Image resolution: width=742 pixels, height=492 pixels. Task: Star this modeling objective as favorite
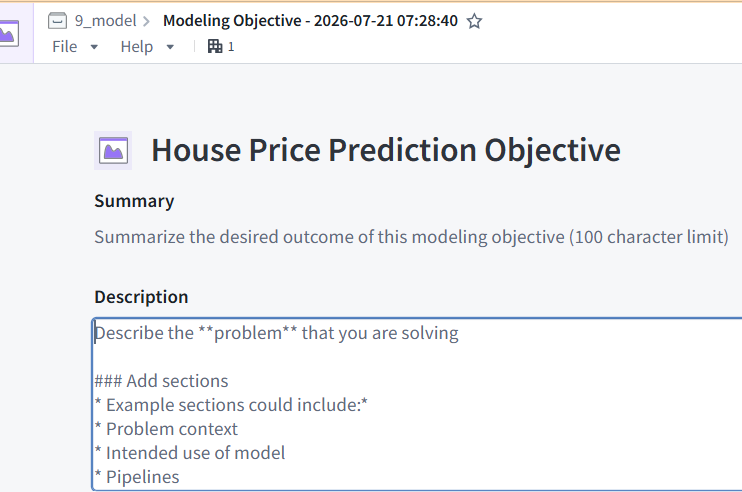point(474,21)
